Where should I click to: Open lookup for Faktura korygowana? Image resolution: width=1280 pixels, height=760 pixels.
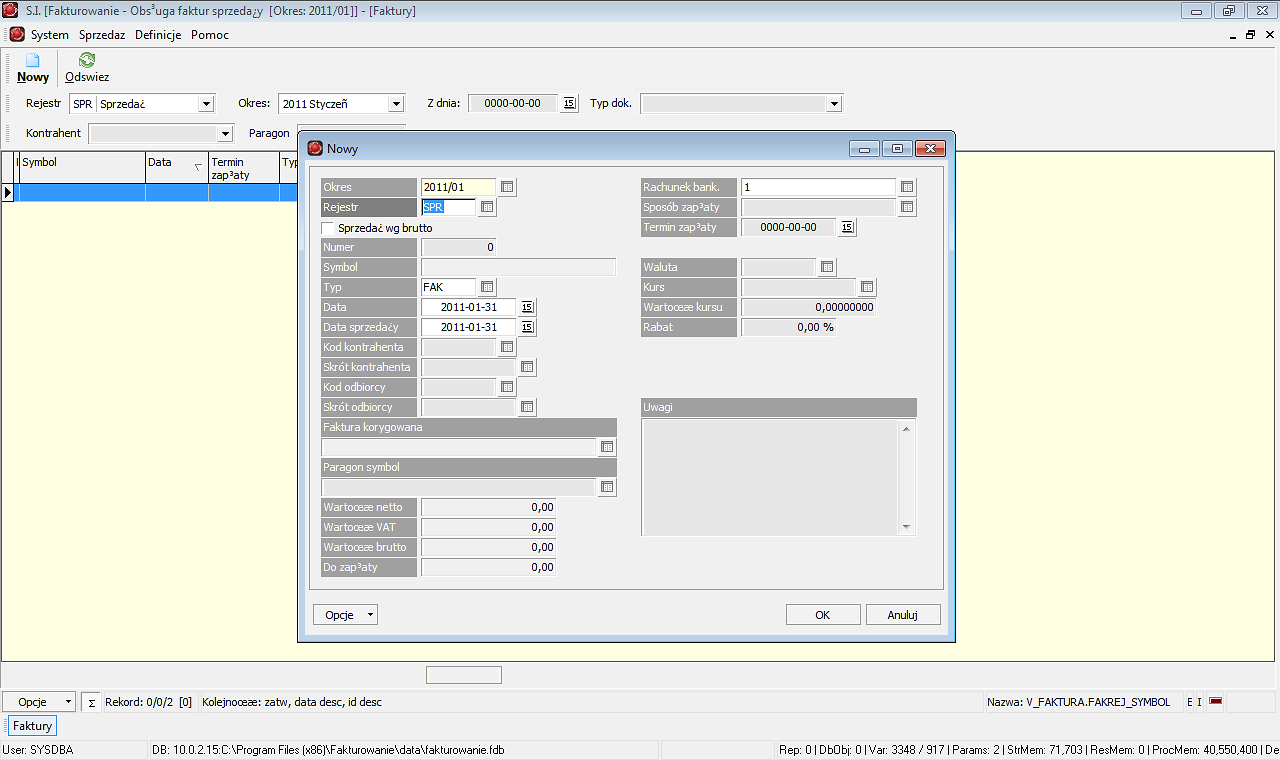[x=607, y=447]
